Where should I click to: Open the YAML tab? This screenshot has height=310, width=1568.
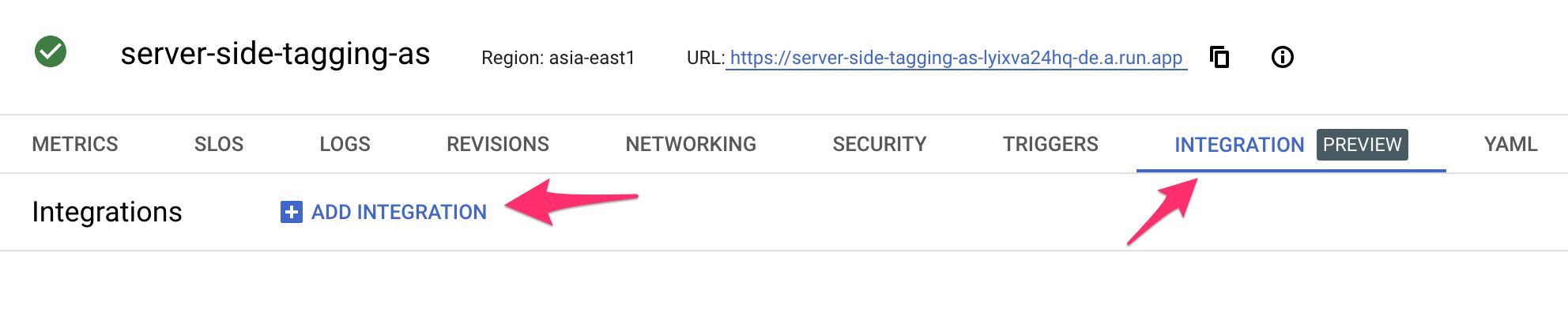[x=1510, y=144]
